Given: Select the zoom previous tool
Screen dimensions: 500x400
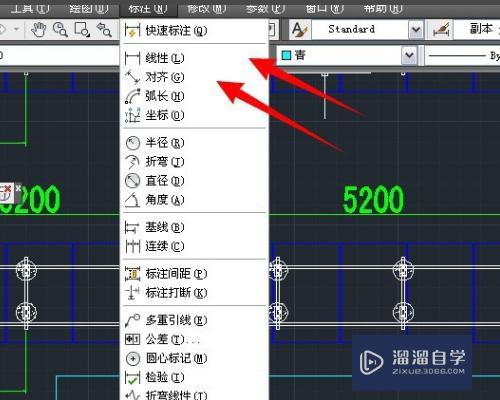Looking at the screenshot, I should (x=104, y=29).
